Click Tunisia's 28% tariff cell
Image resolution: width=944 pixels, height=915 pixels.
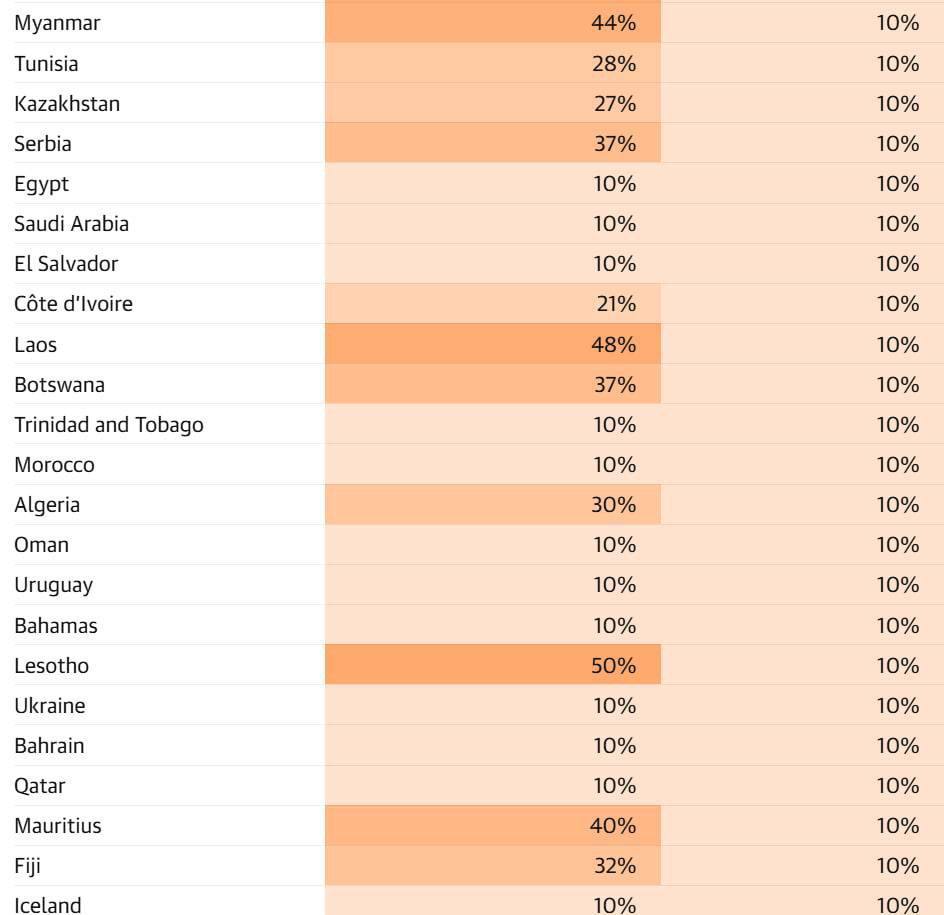pyautogui.click(x=614, y=64)
